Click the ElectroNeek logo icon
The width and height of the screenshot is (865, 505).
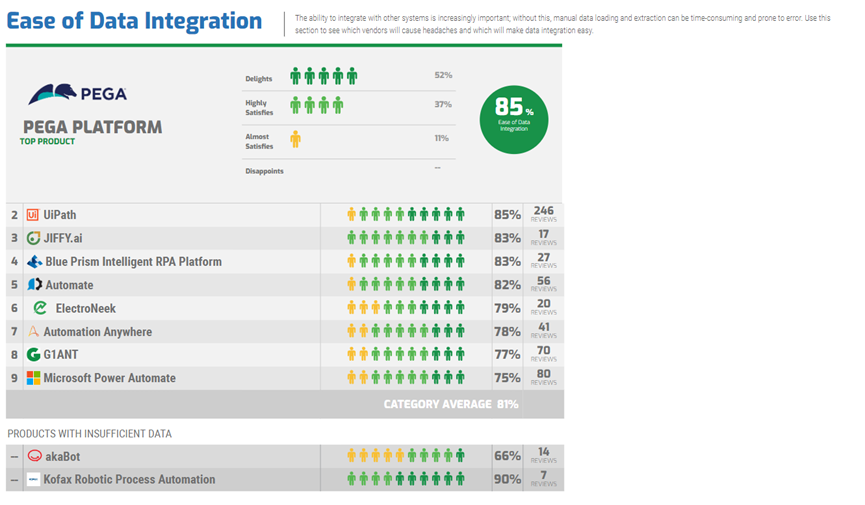tap(40, 308)
